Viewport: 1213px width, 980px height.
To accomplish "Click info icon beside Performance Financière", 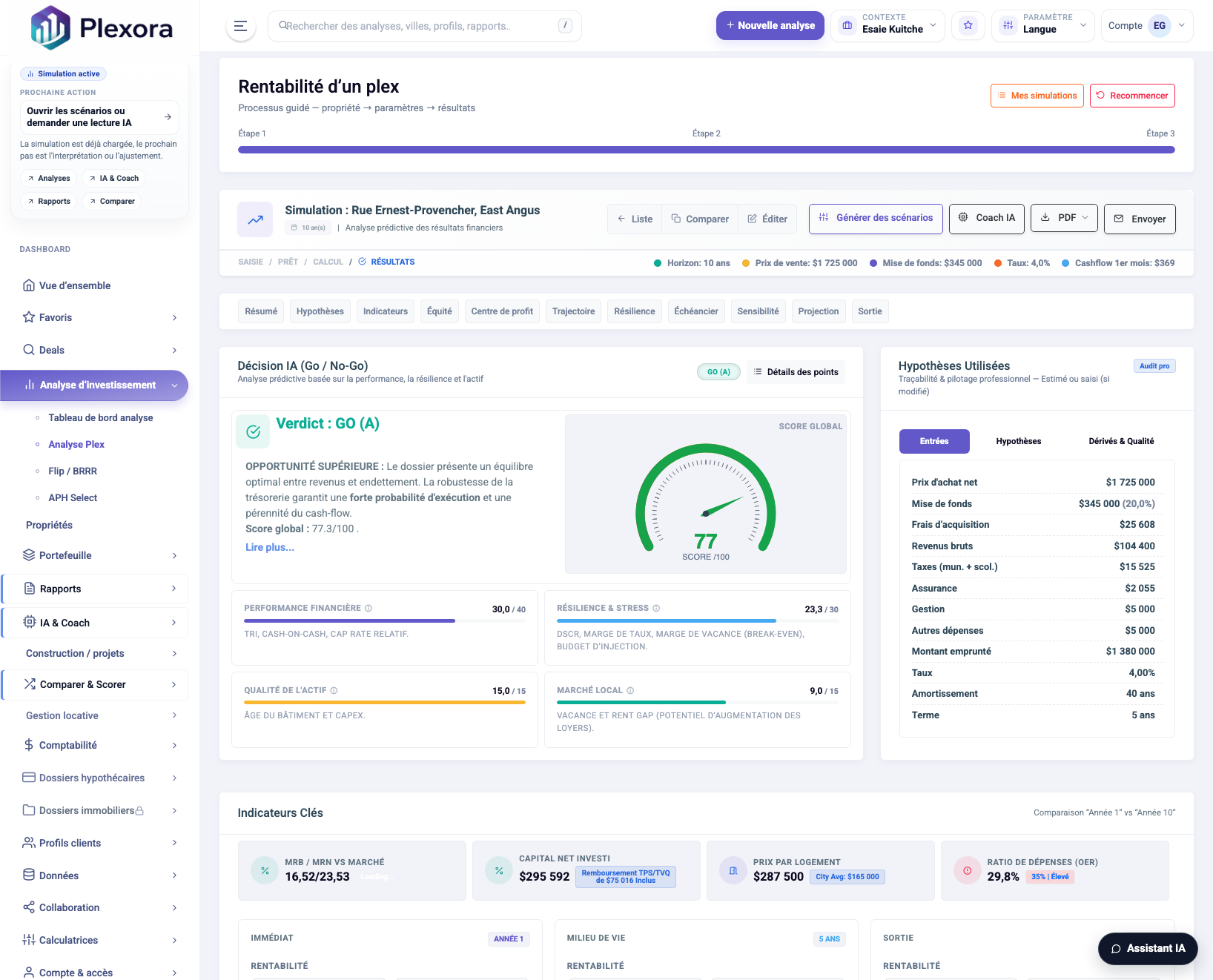I will 368,609.
